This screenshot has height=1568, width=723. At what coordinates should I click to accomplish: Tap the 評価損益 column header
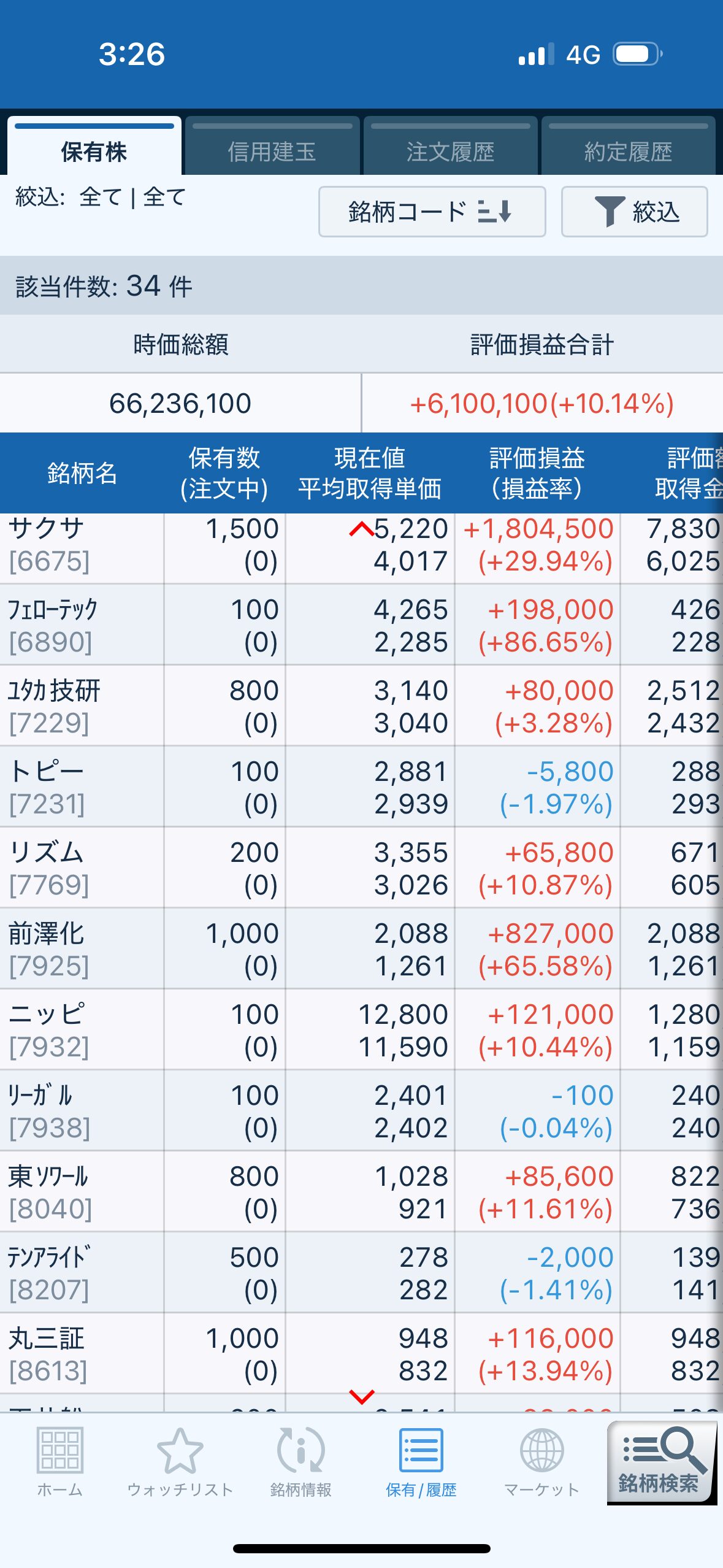[x=537, y=473]
